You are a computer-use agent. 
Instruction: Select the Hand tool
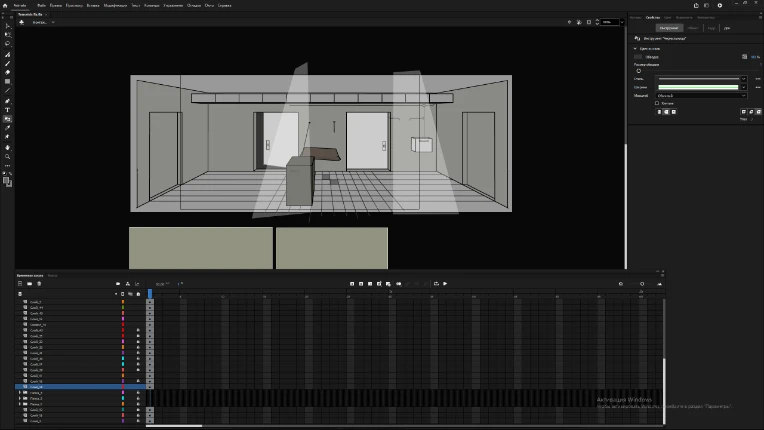(x=7, y=147)
